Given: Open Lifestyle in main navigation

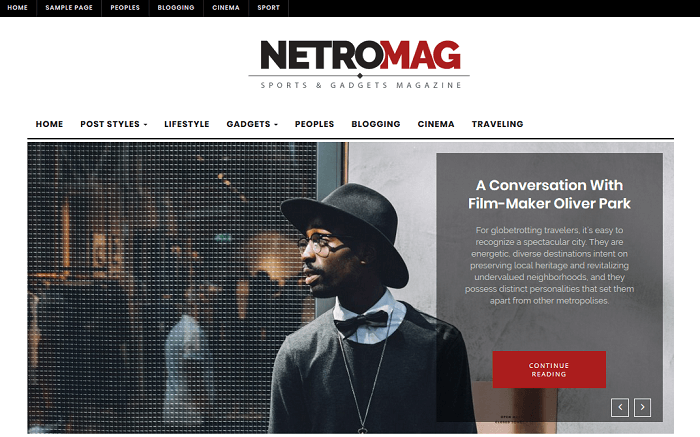Looking at the screenshot, I should point(187,124).
